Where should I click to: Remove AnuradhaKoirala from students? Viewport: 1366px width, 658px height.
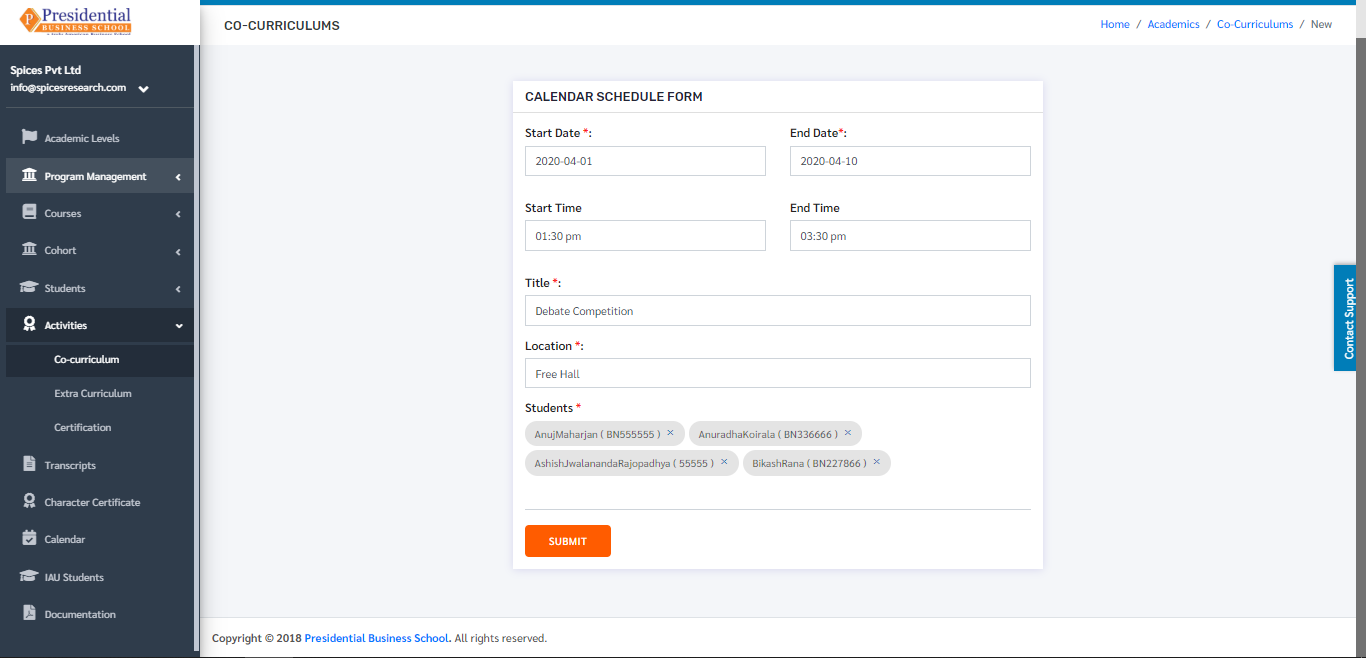tap(847, 433)
